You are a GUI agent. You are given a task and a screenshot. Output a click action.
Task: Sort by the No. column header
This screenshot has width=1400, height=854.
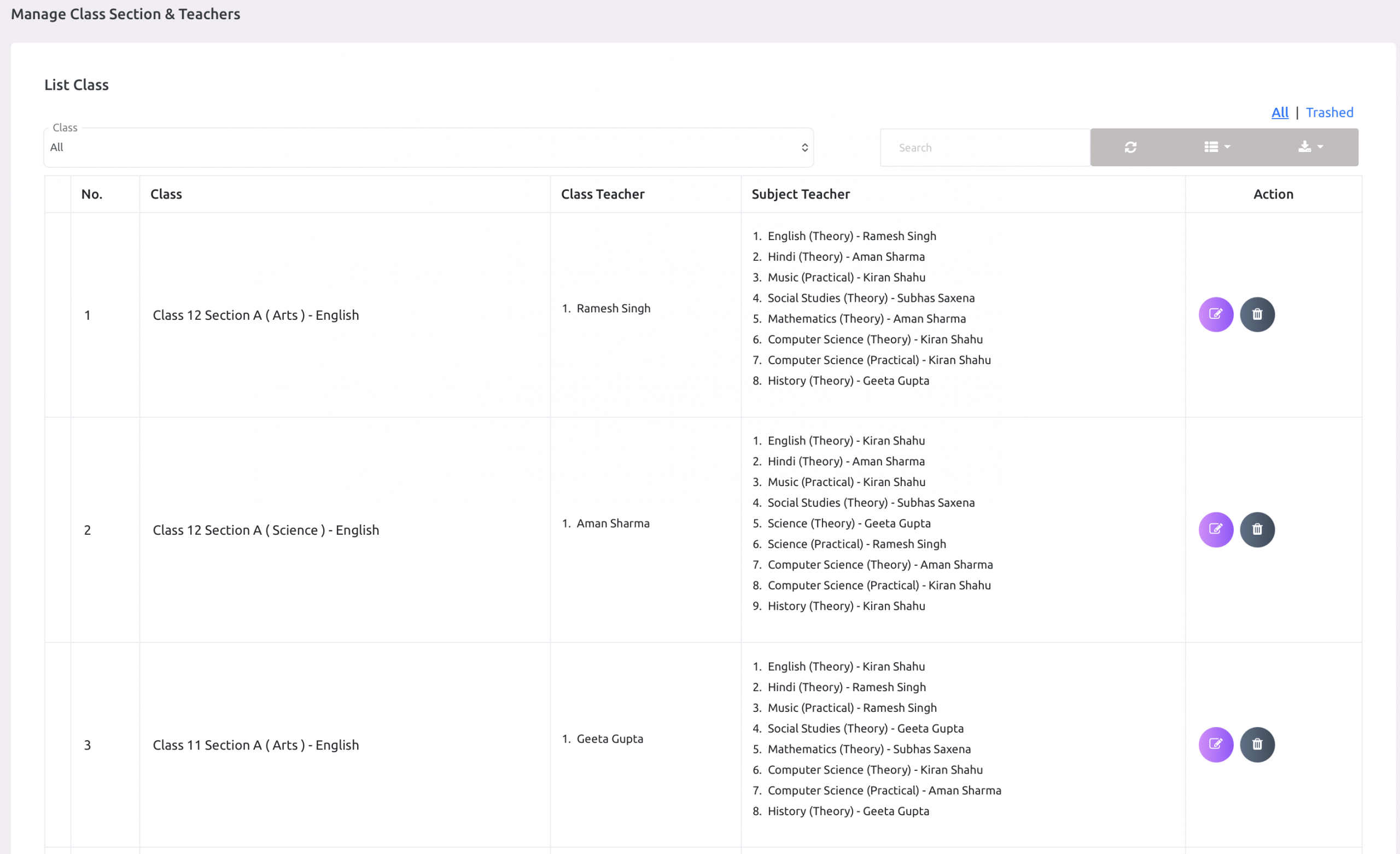[x=92, y=194]
